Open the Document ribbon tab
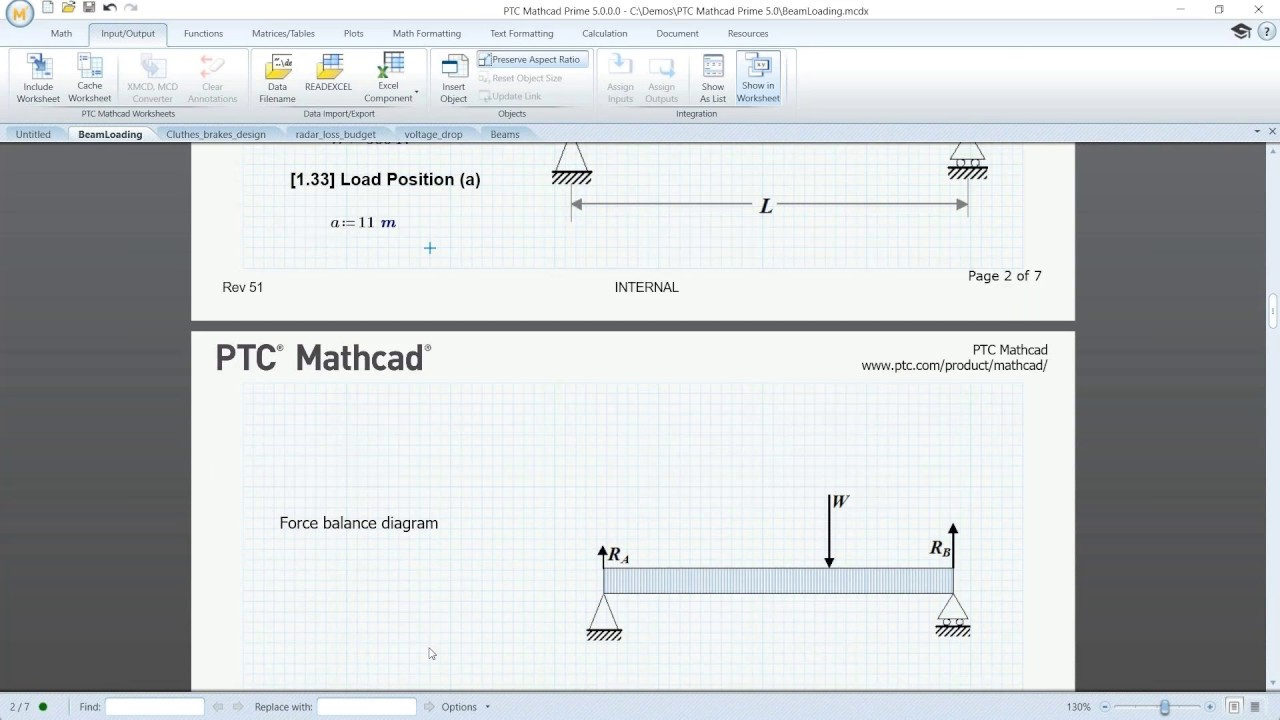 click(677, 33)
